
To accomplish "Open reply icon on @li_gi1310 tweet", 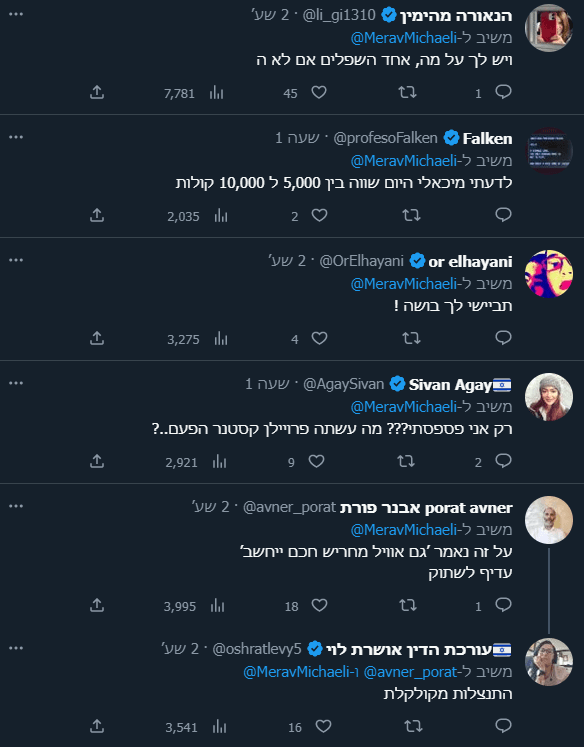I will (503, 92).
